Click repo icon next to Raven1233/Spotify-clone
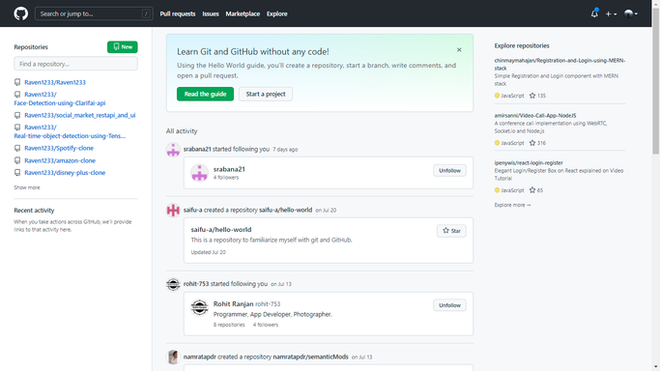Viewport: 660px width, 371px height. pyautogui.click(x=17, y=148)
